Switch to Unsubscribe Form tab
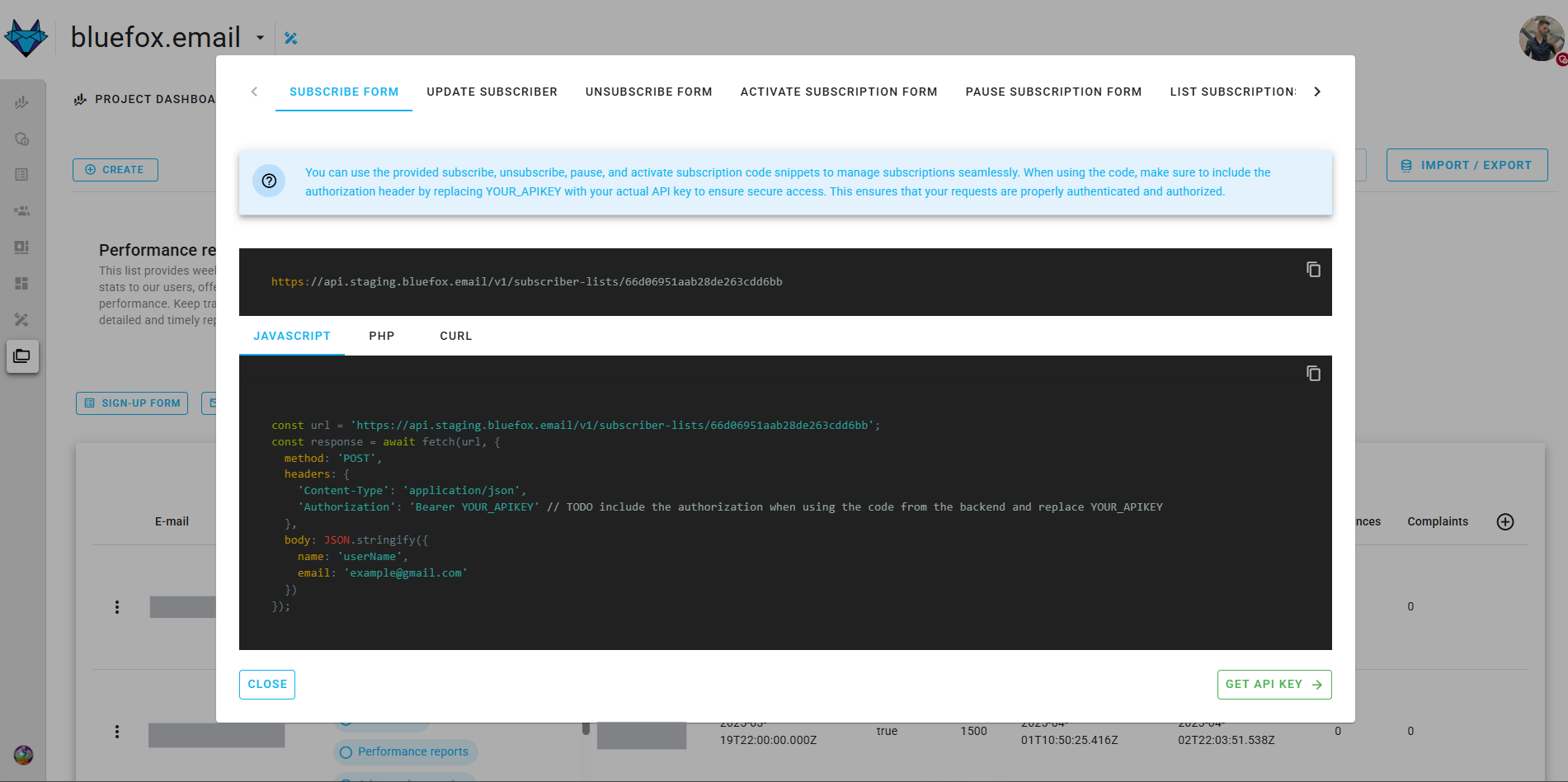Viewport: 1568px width, 782px height. 649,92
